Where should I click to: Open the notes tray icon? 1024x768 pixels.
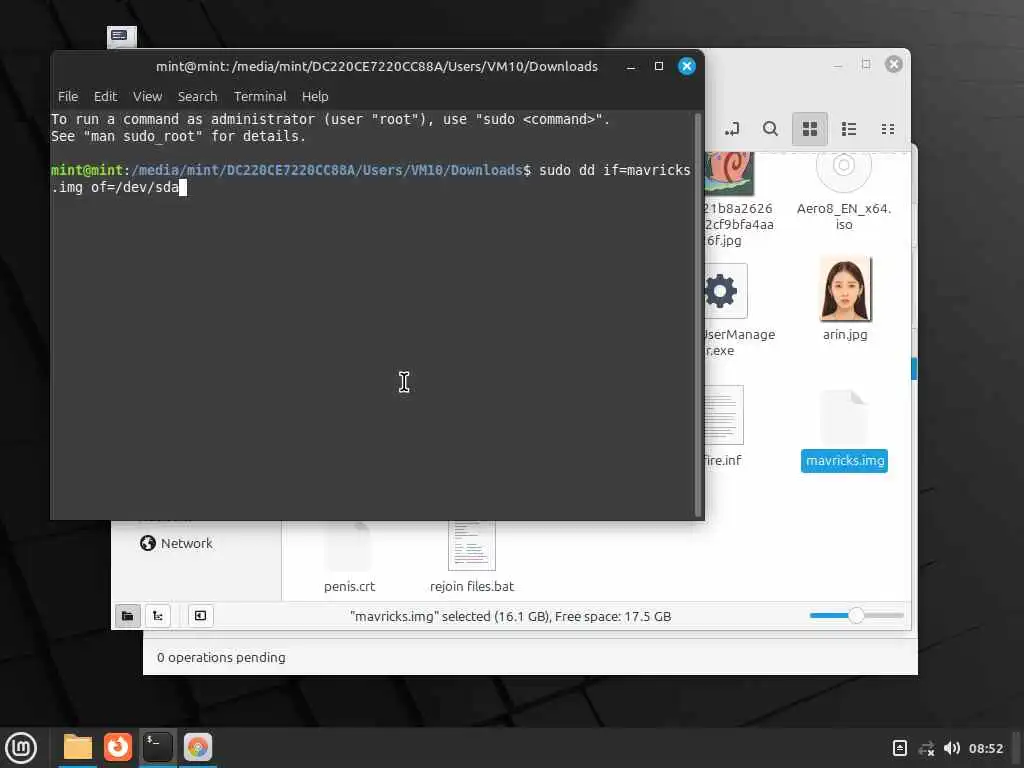click(x=899, y=748)
